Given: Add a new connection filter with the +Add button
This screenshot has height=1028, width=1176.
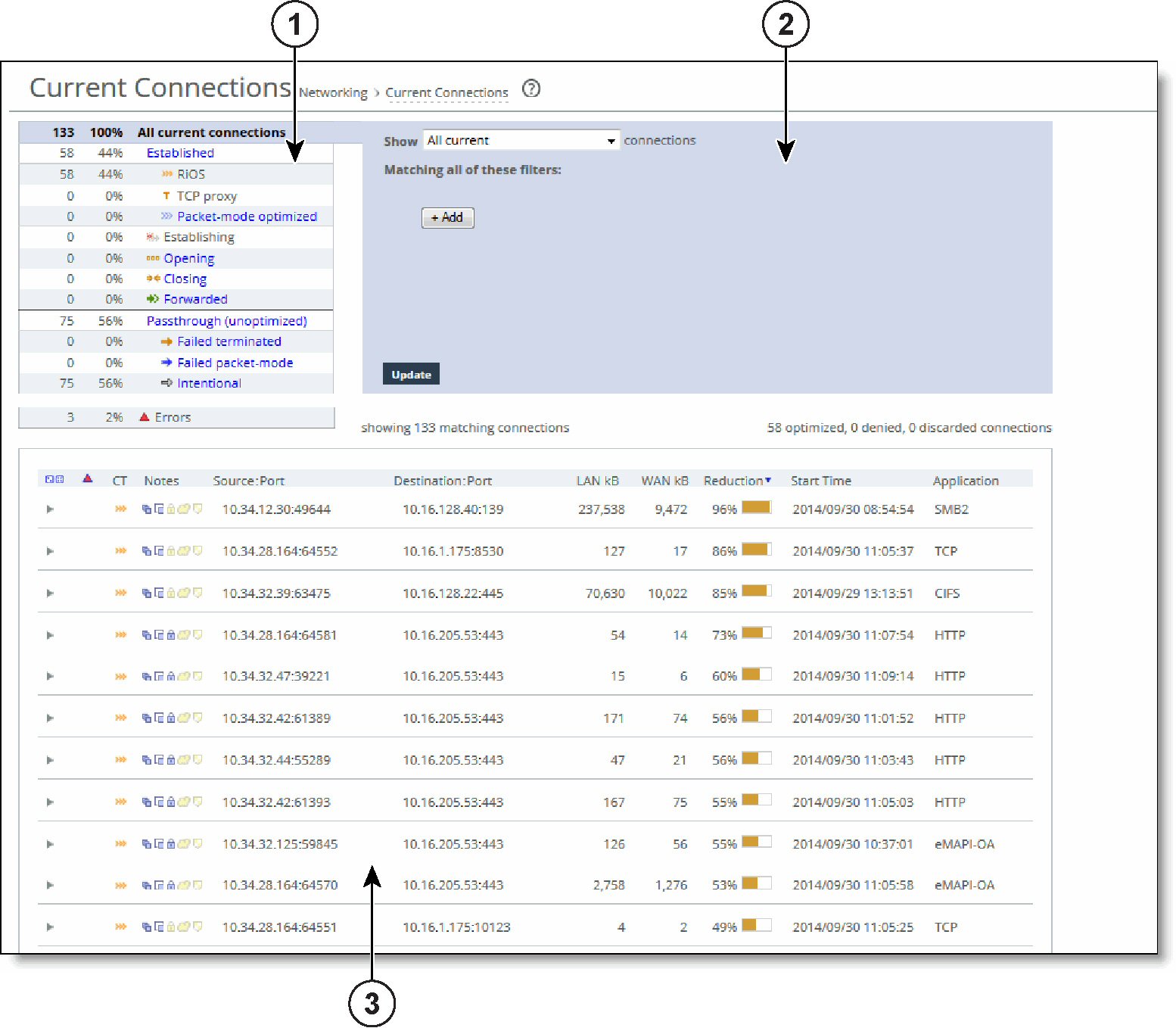Looking at the screenshot, I should 447,217.
